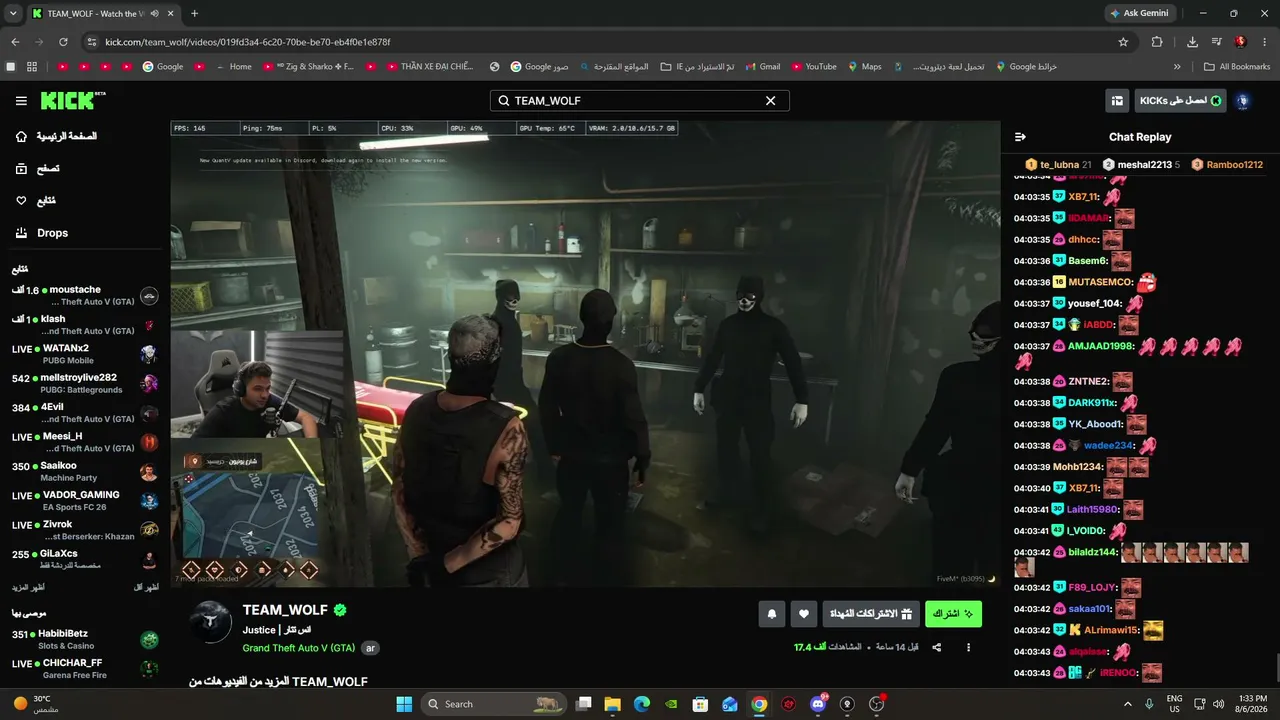Open the Chrome tab search dropdown
1280x720 pixels.
pos(13,13)
